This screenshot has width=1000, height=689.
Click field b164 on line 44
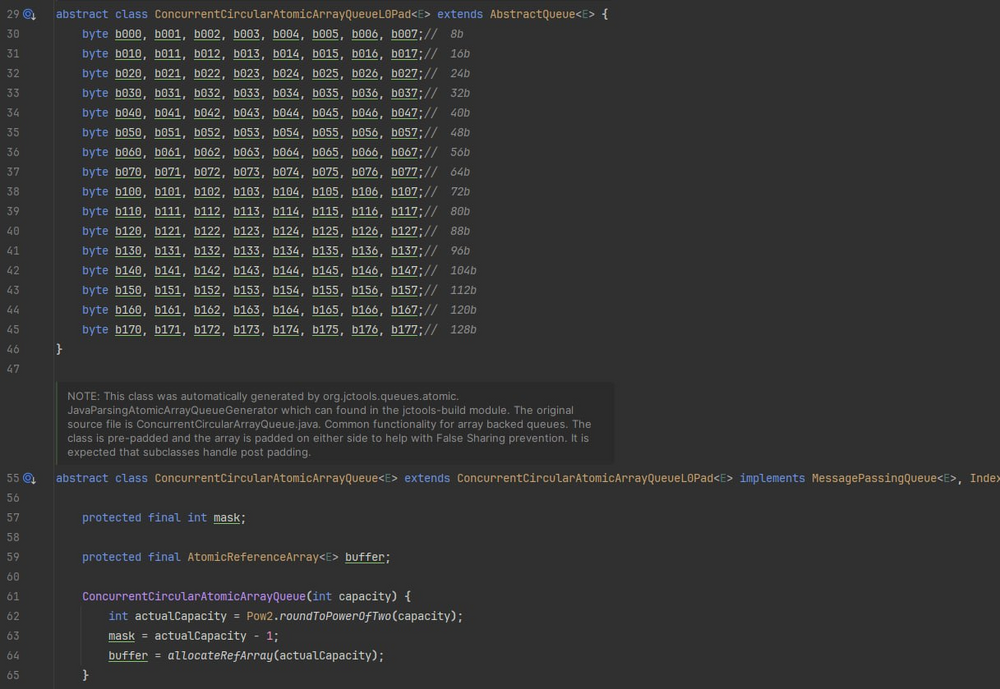point(286,310)
